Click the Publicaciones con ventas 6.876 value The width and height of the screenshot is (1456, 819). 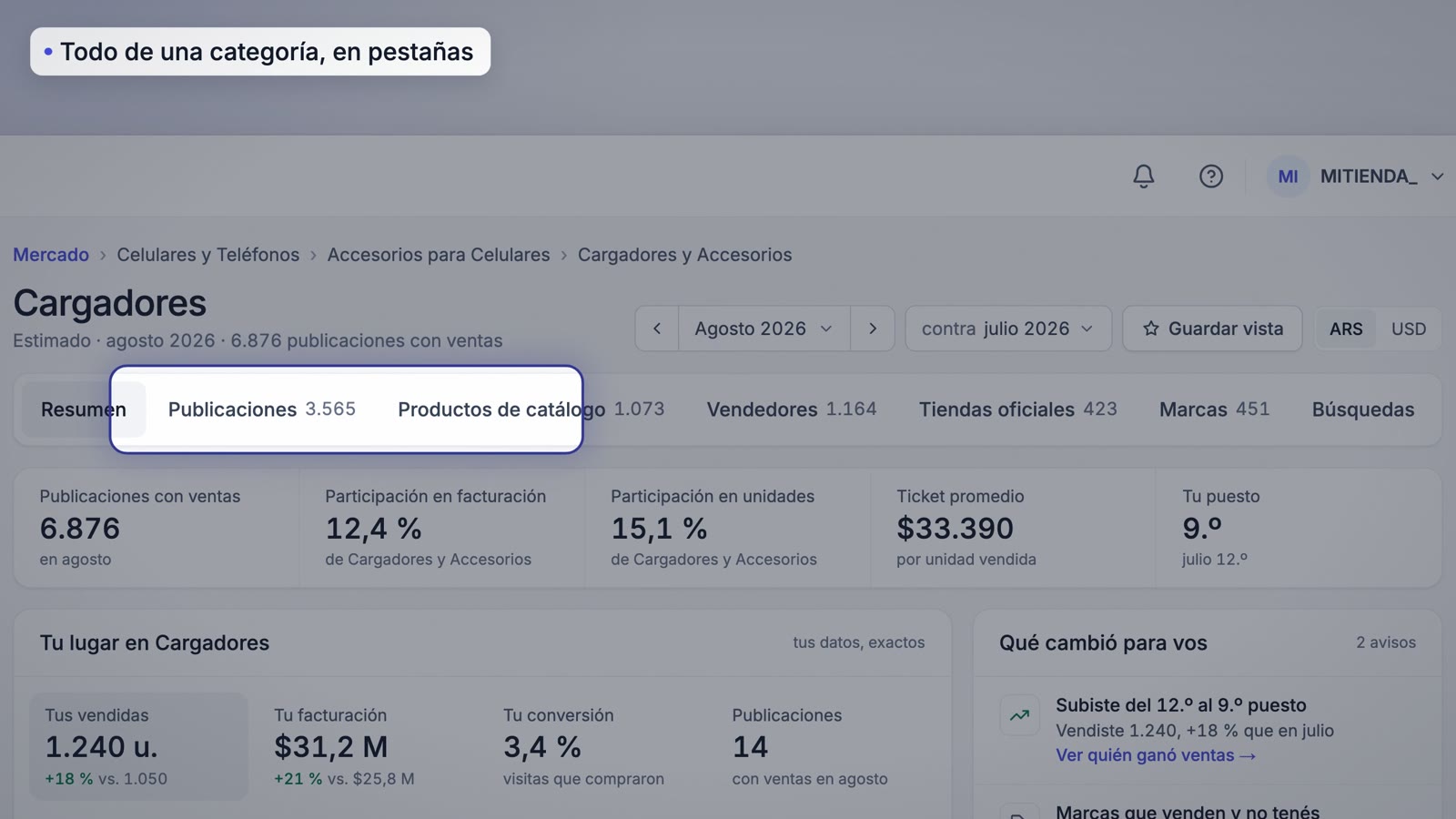(80, 528)
